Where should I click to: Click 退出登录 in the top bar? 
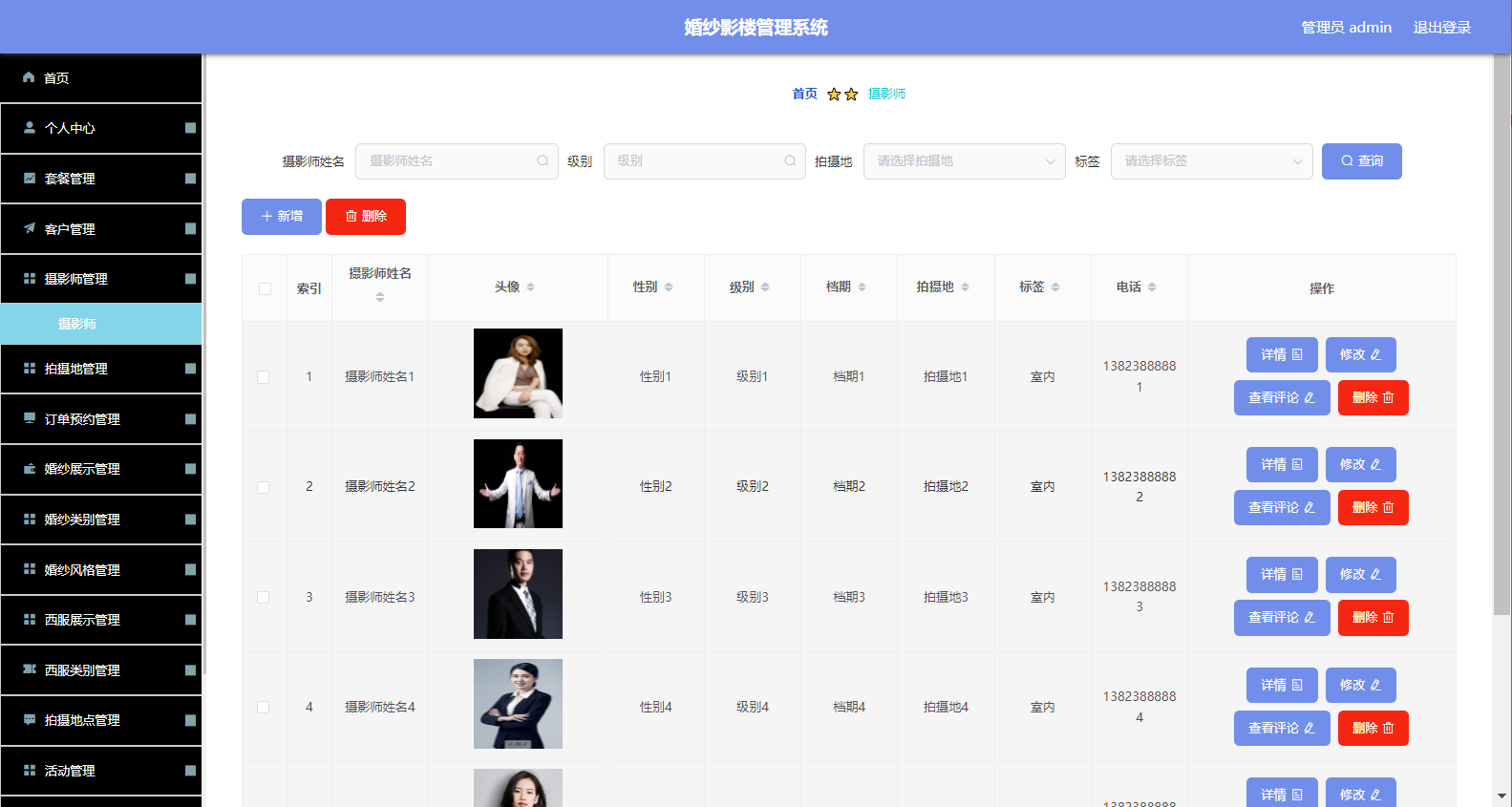(x=1442, y=27)
